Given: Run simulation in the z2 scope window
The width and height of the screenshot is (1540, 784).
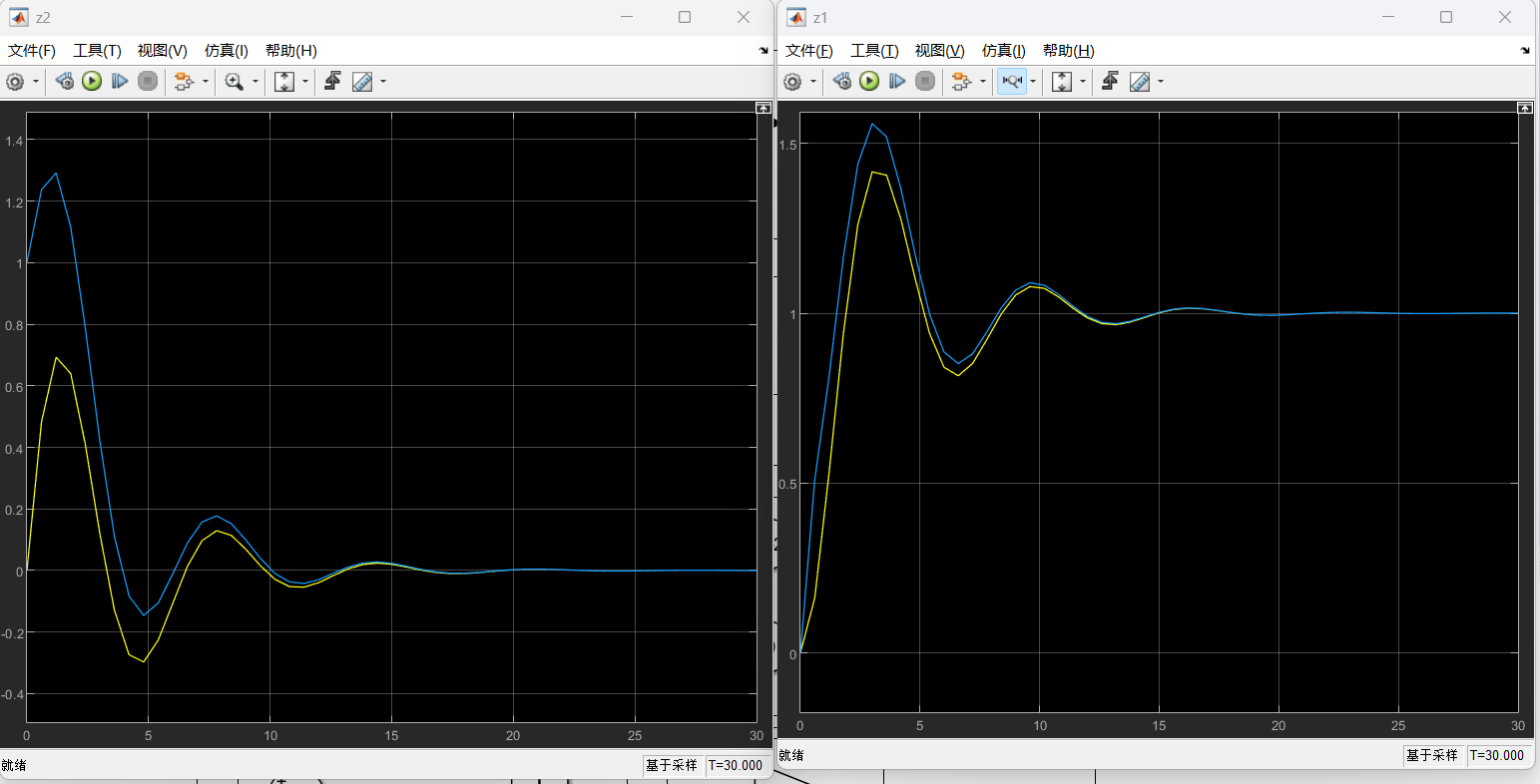Looking at the screenshot, I should click(x=92, y=82).
